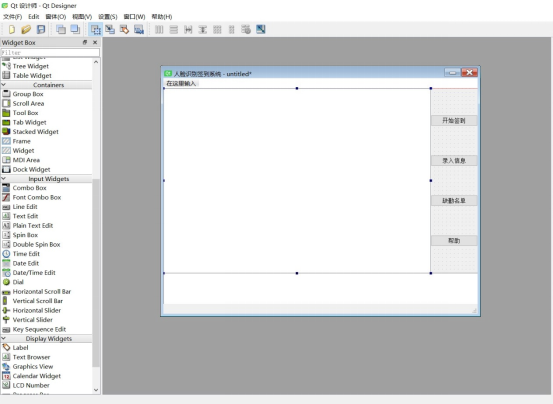The image size is (553, 404).
Task: Click the Break Layout toolbar icon
Action: [246, 29]
